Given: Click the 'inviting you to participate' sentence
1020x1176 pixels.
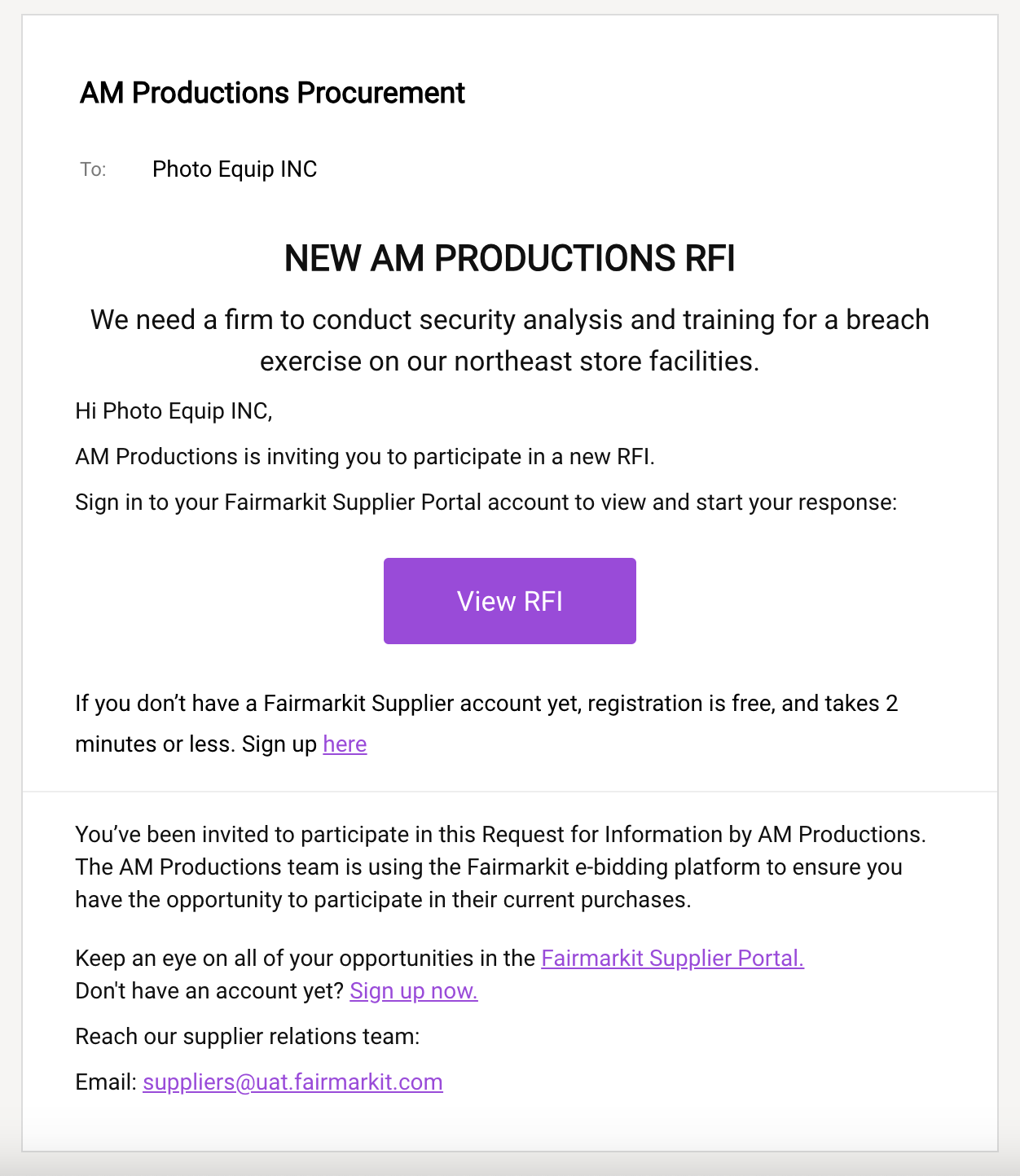Looking at the screenshot, I should click(x=365, y=457).
